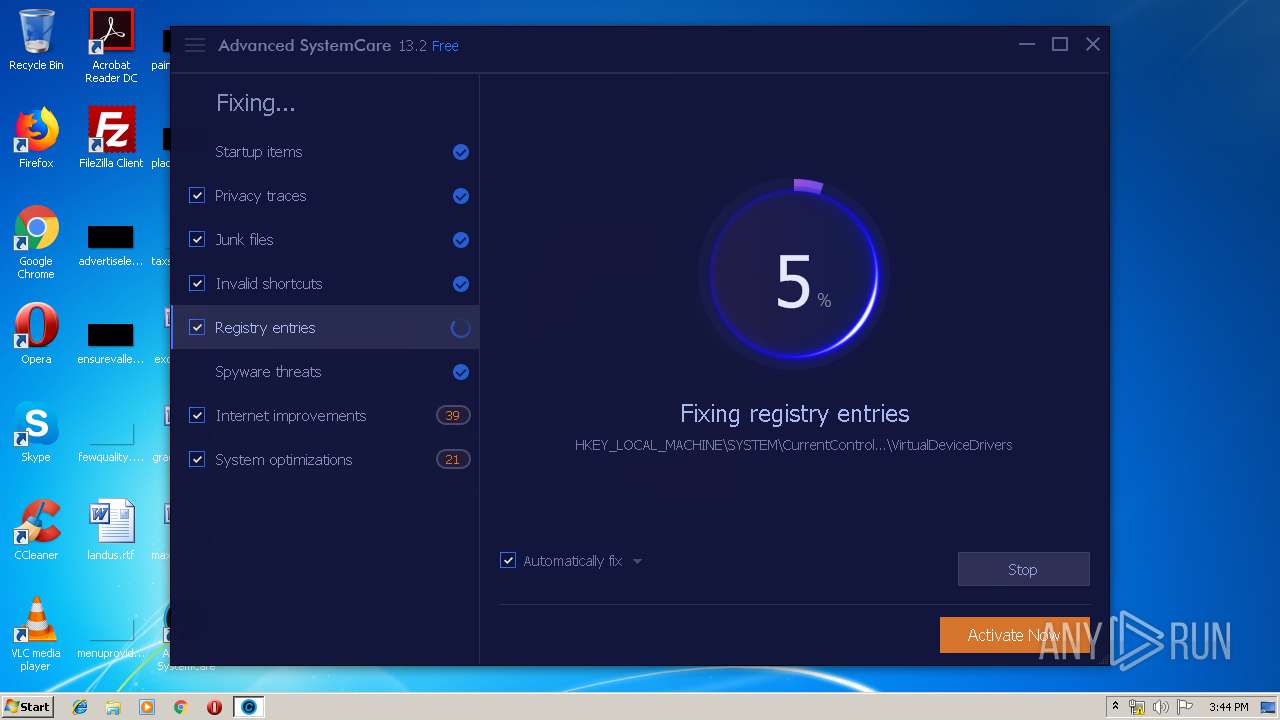Click the Junk files completed checkmark icon
This screenshot has width=1280, height=720.
click(x=461, y=240)
